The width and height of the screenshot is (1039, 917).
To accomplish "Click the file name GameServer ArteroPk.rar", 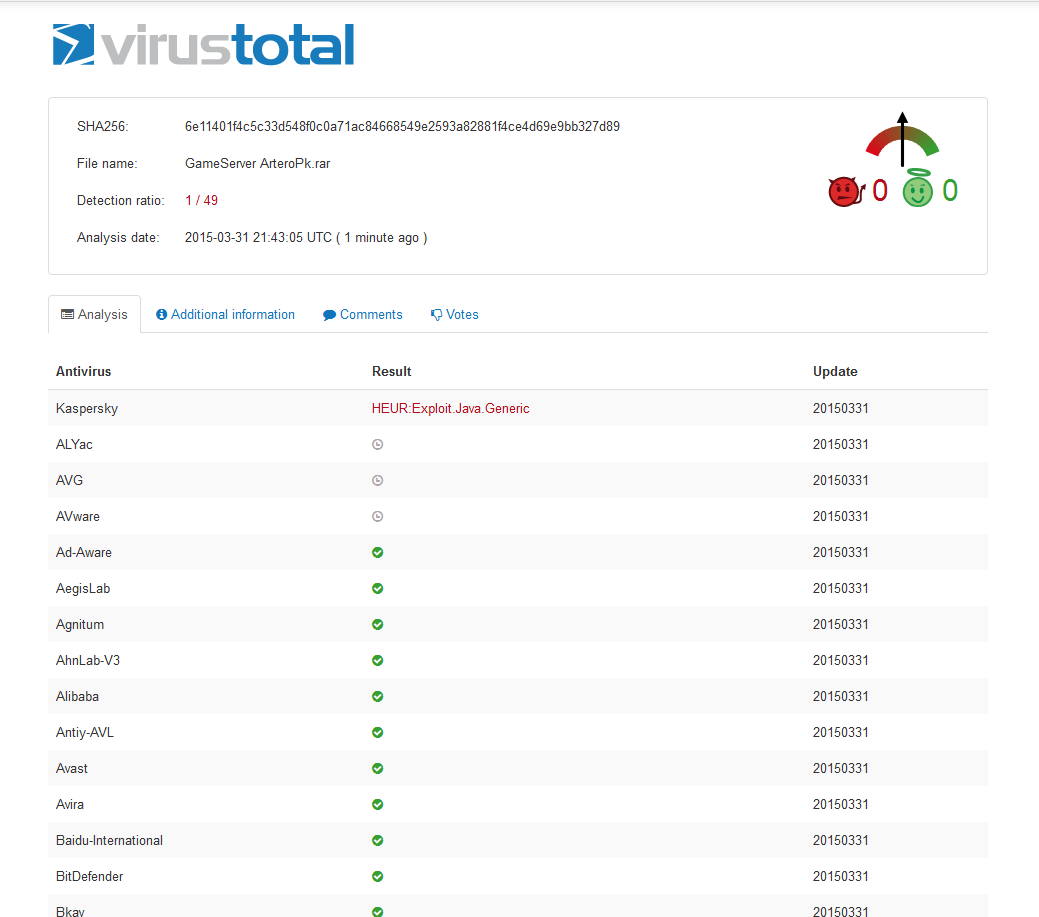I will (257, 164).
